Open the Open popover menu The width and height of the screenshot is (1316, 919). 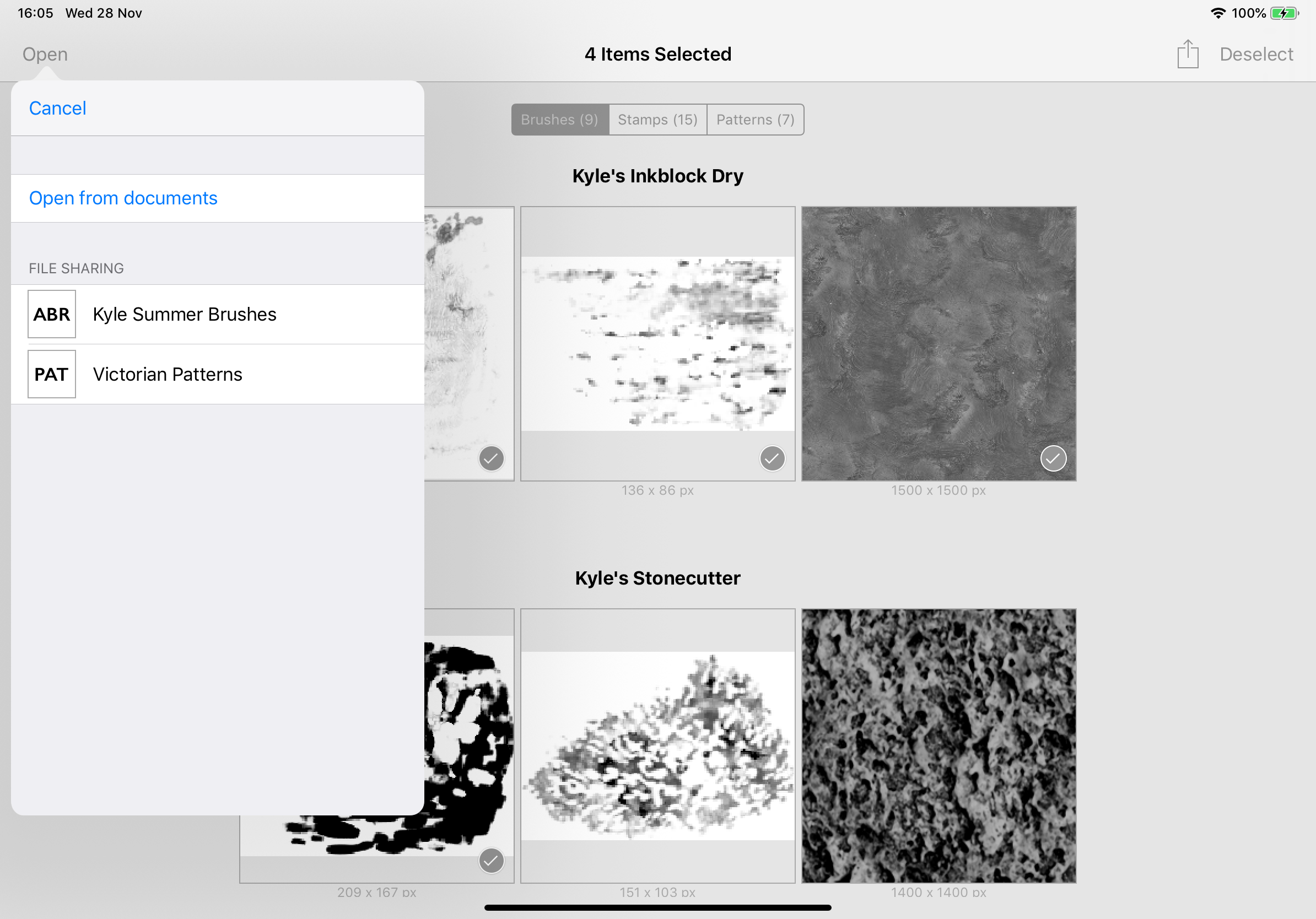45,55
